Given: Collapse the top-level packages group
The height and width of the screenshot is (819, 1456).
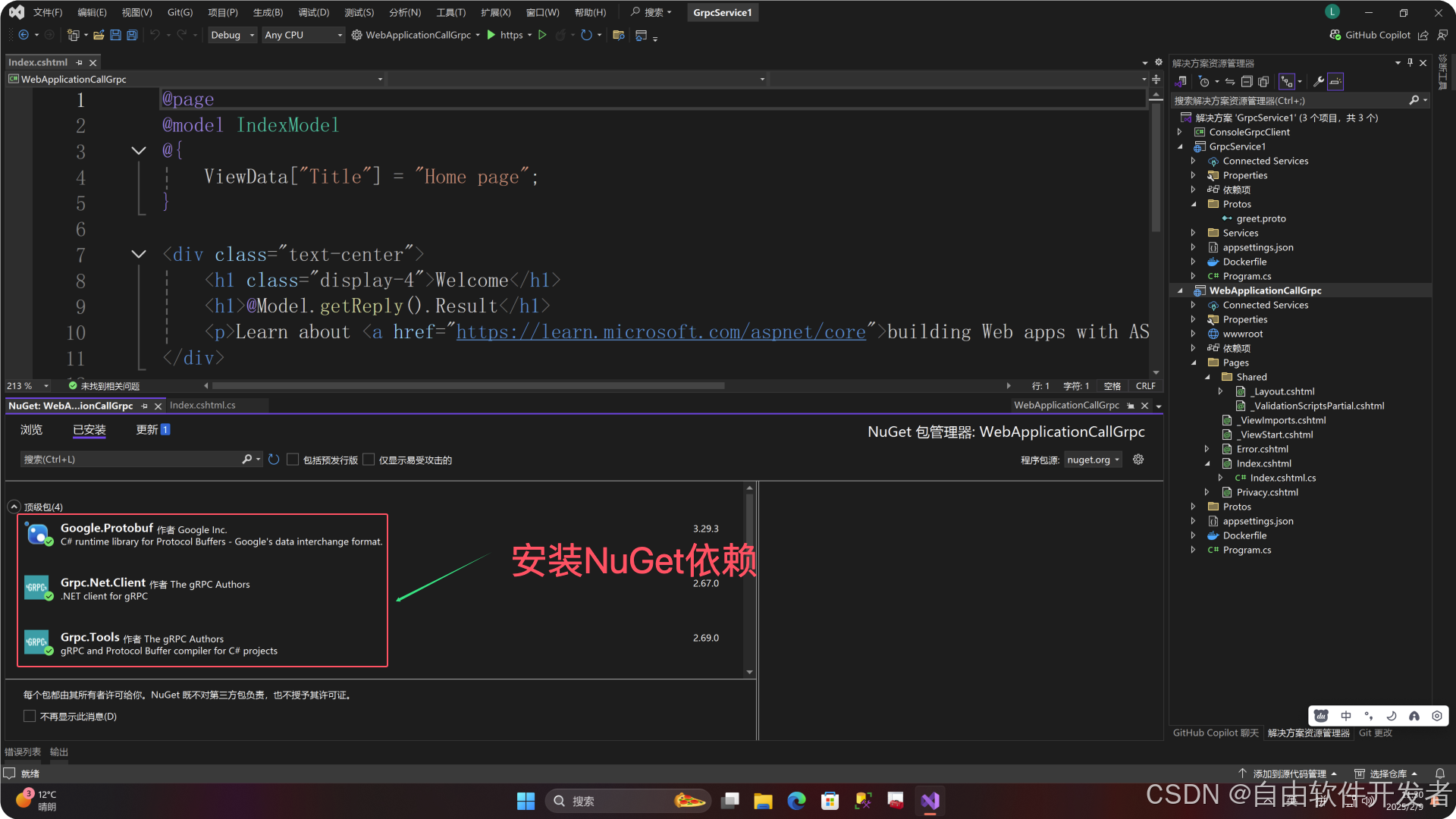Looking at the screenshot, I should pos(14,507).
